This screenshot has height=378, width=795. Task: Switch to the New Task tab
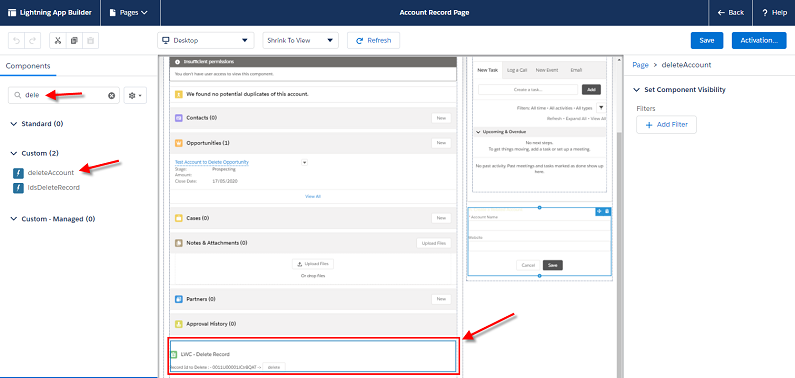coord(488,70)
